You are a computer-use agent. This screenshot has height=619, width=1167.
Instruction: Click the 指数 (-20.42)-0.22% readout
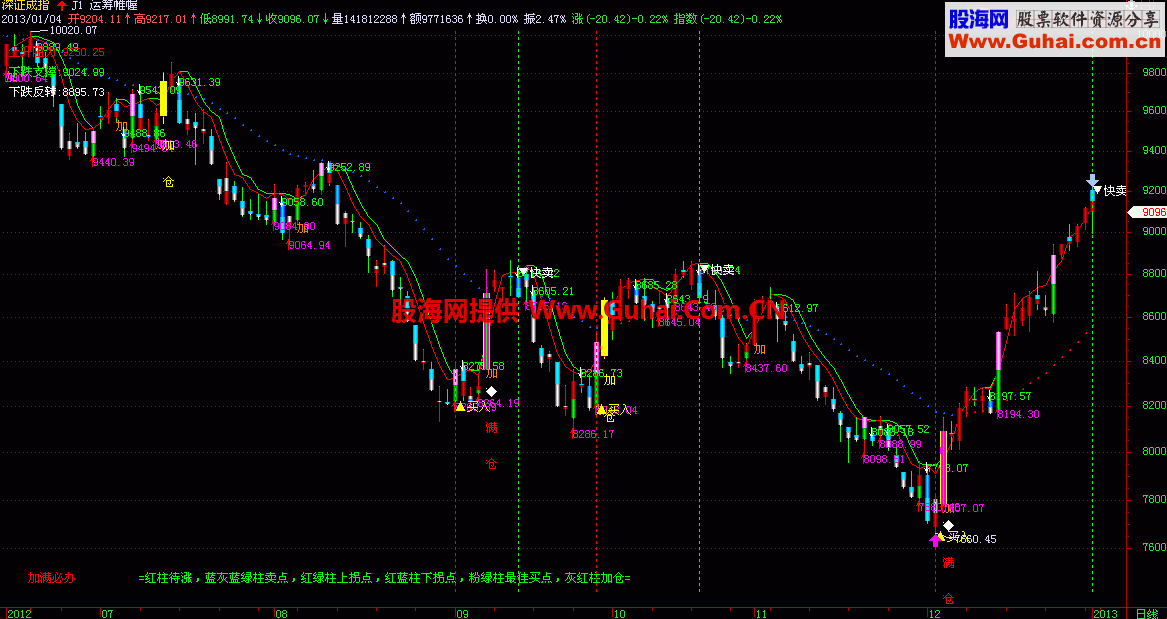[727, 19]
